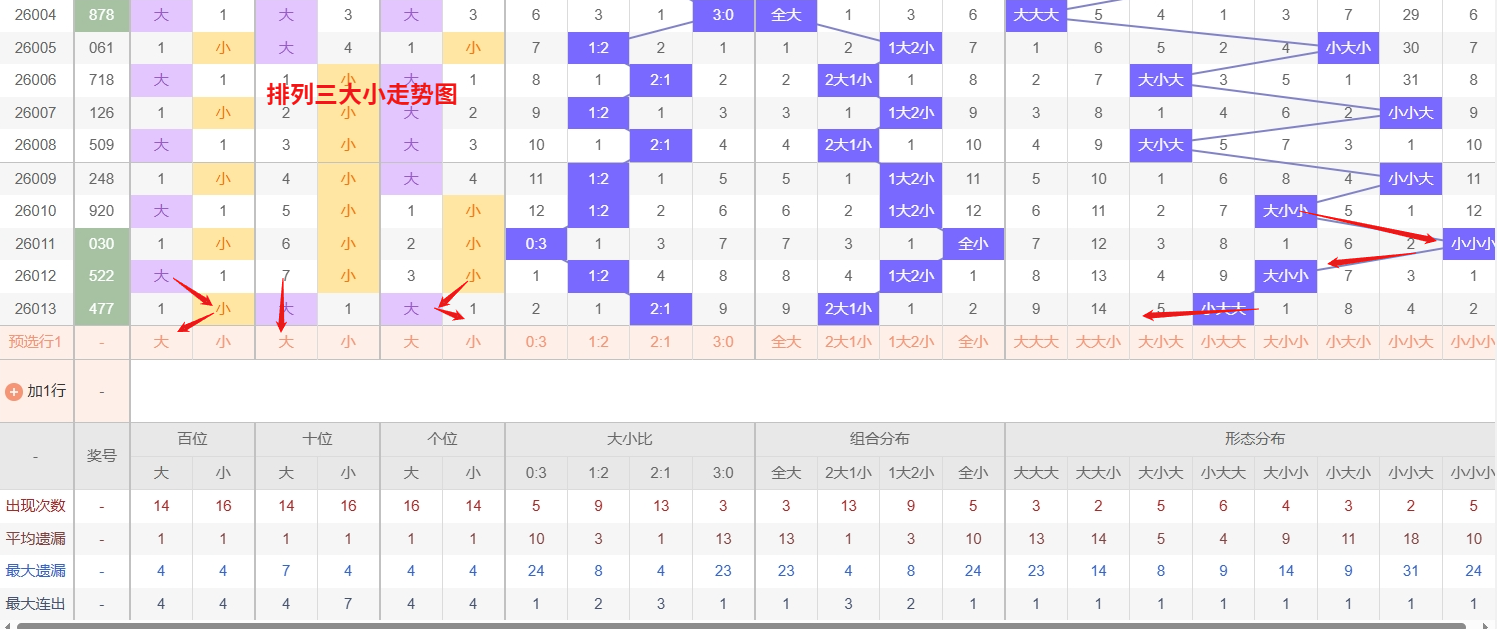
Task: Click 最大连出 value 7 under 十位 小
Action: tap(348, 604)
